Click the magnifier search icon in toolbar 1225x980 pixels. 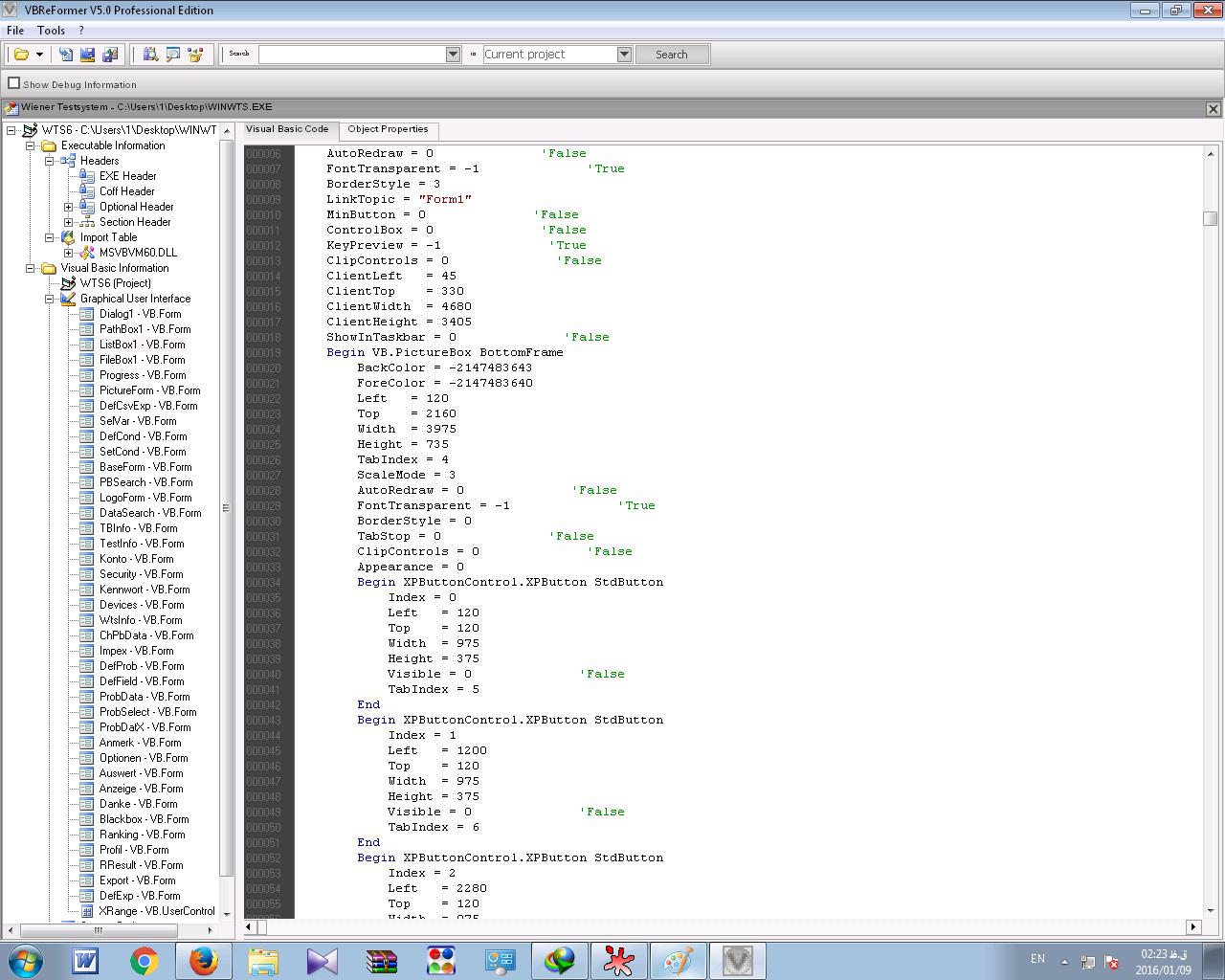(173, 55)
